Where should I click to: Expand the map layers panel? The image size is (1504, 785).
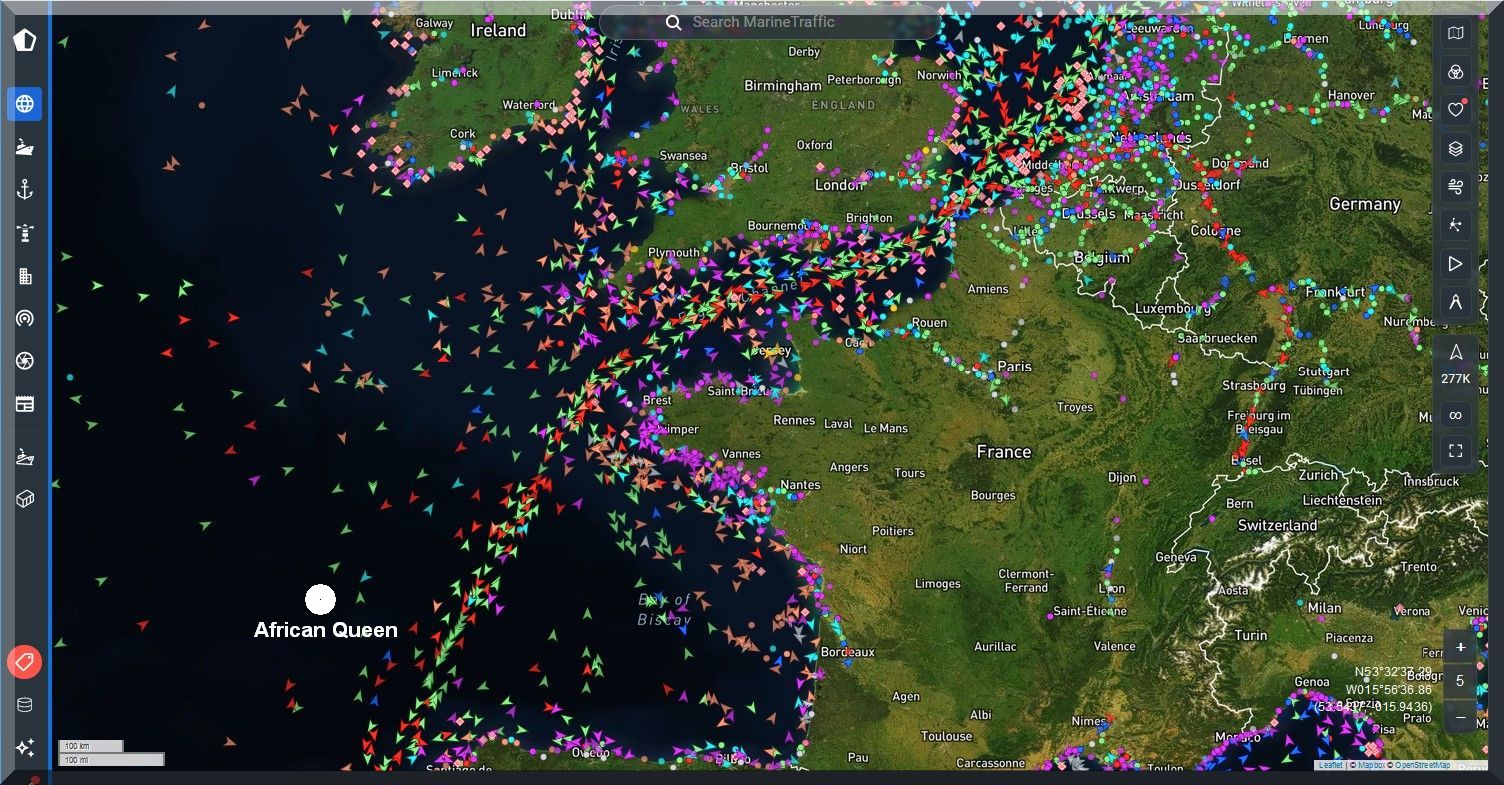click(1456, 149)
